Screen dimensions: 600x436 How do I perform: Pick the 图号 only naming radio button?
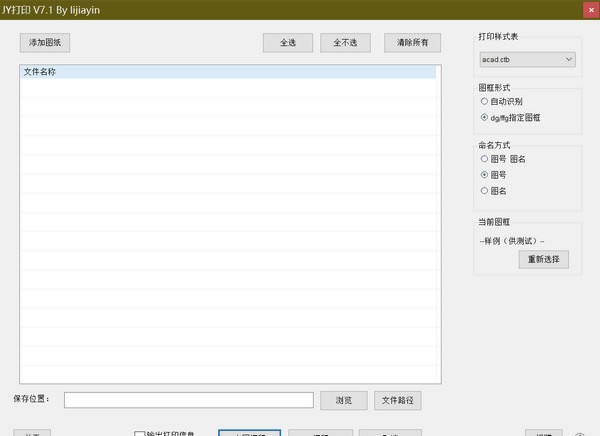click(x=485, y=174)
